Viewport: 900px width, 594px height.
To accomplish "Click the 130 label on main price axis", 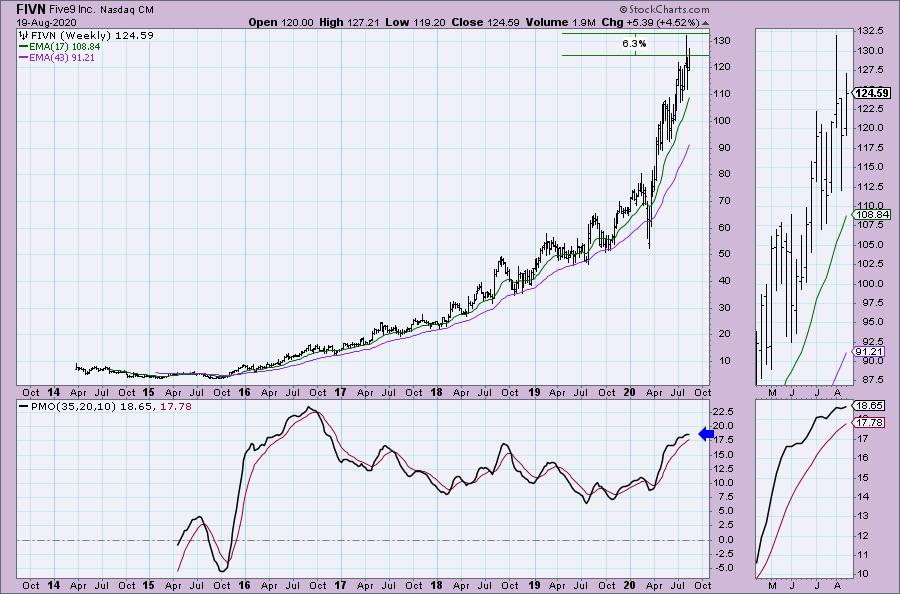I will click(722, 41).
